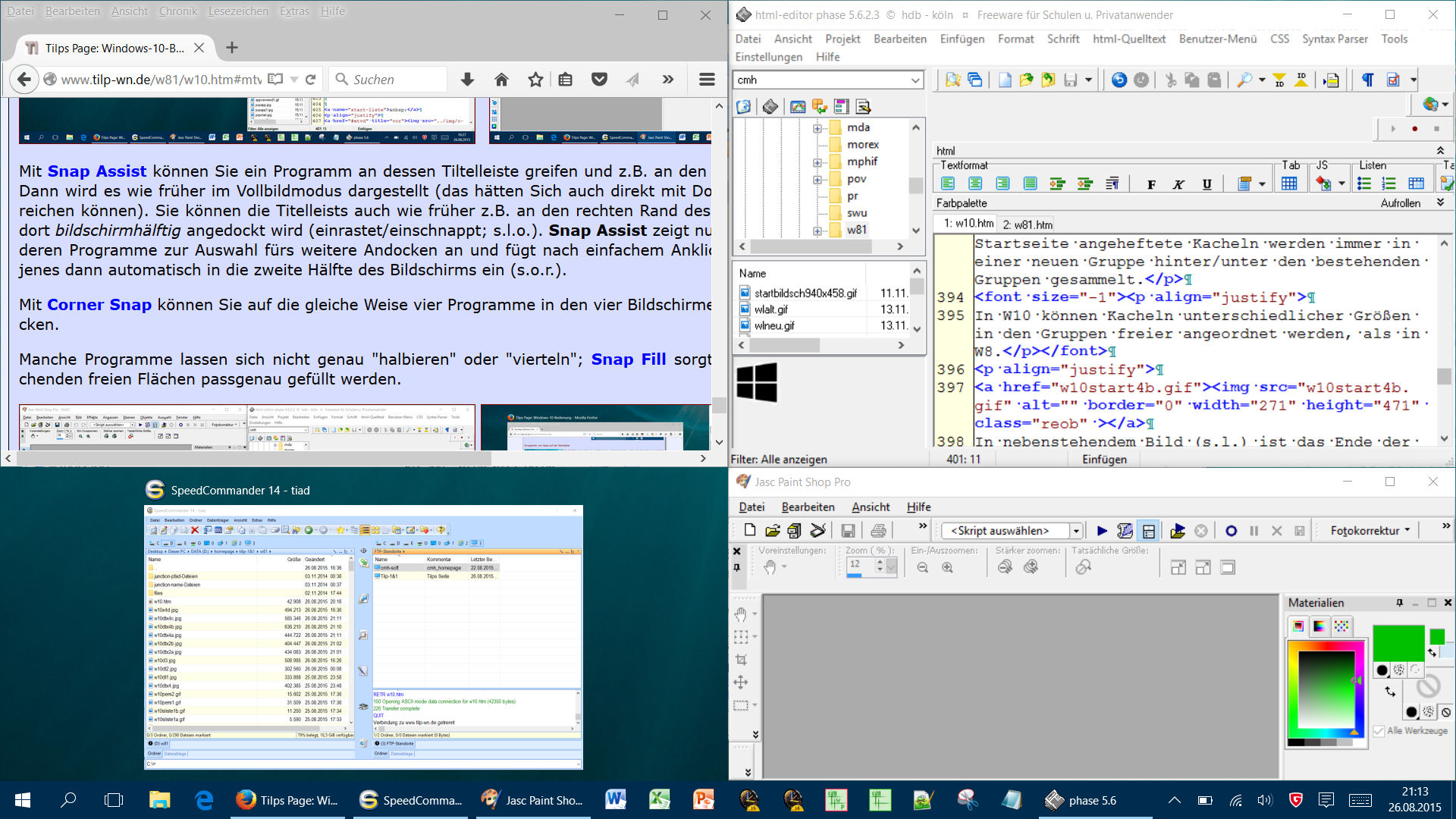This screenshot has width=1456, height=819.
Task: Pin the Materialien panel
Action: [x=1399, y=603]
